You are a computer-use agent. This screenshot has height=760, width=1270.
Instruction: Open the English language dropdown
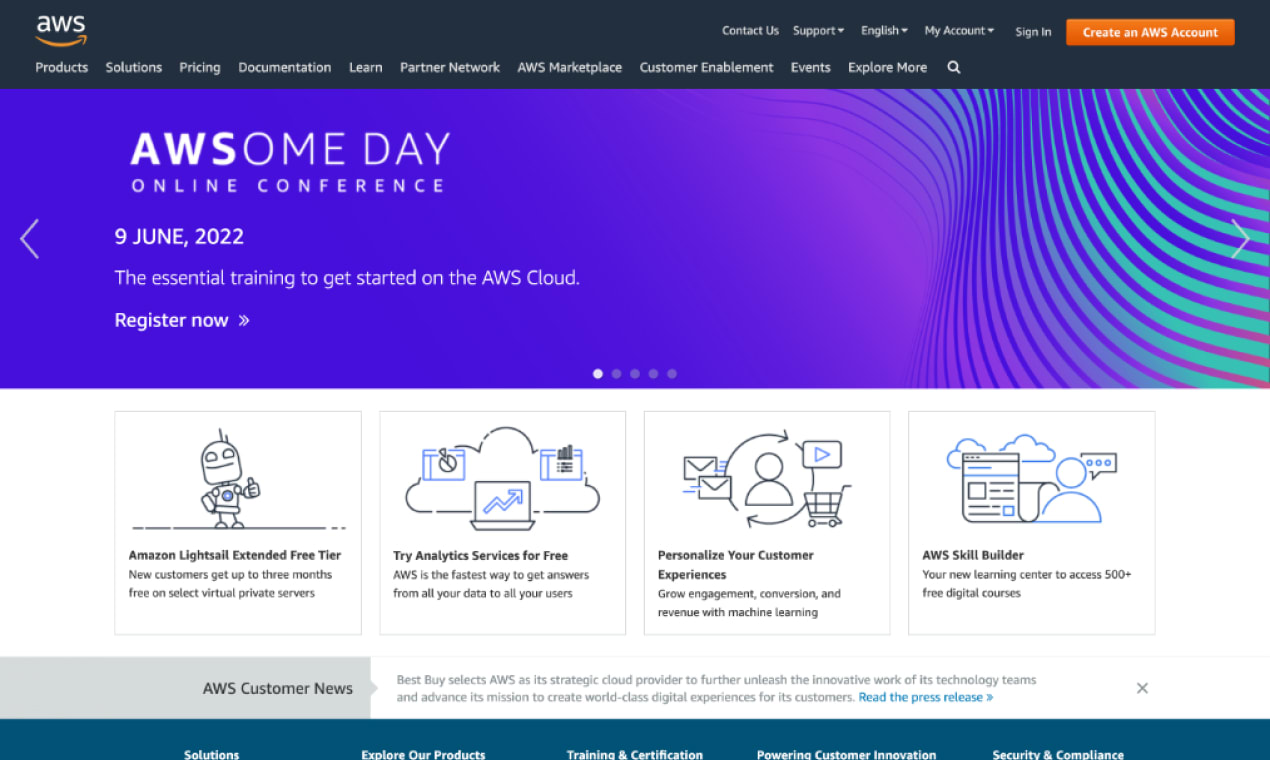(884, 31)
